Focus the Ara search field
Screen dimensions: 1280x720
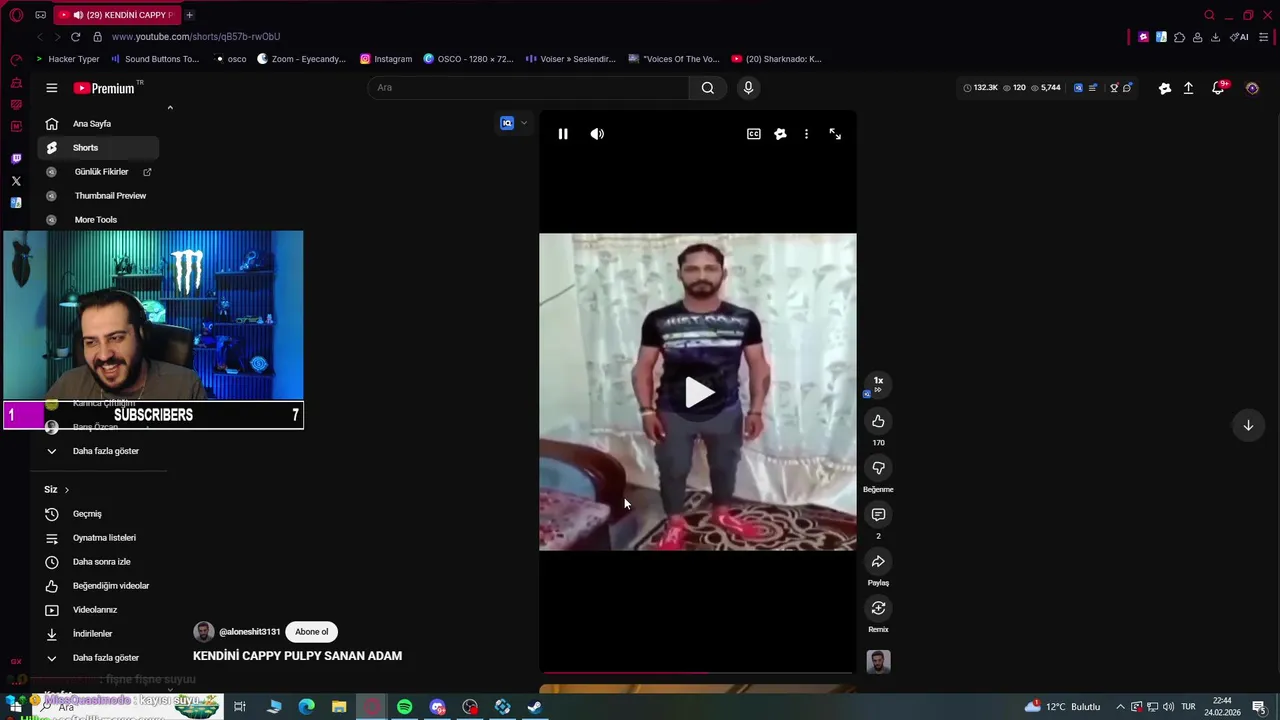(528, 88)
